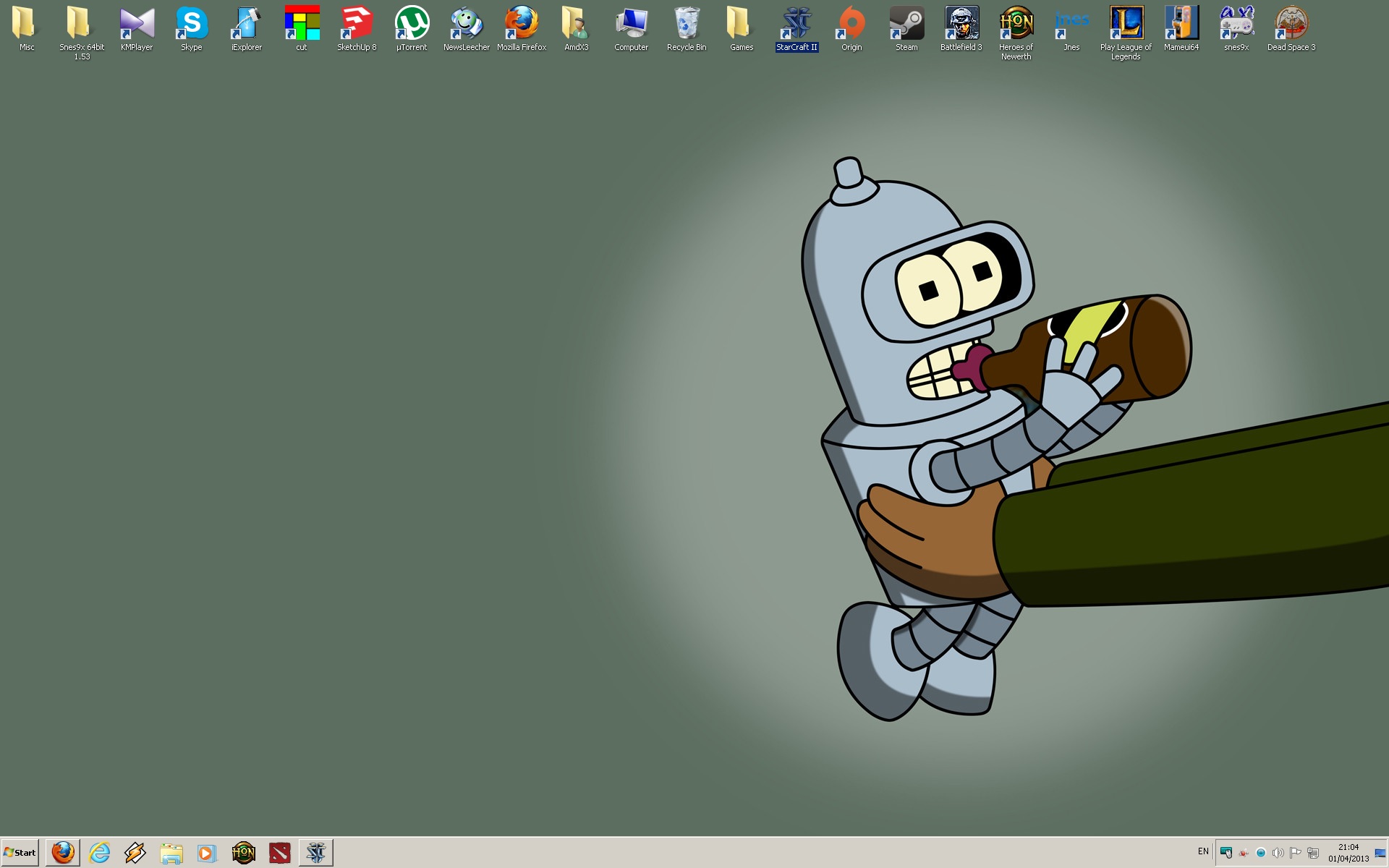Screen dimensions: 1389x868
Task: Select the KMPlayer desktop shortcut
Action: tap(137, 24)
